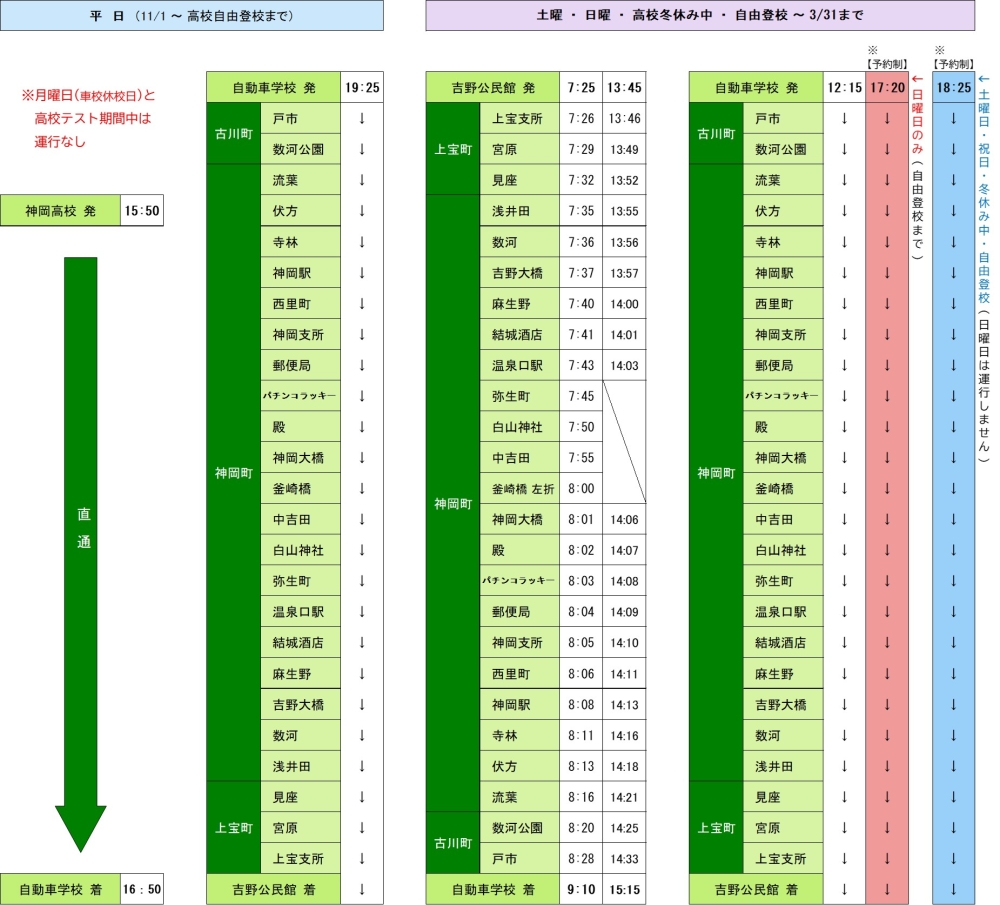Click the 12:15 departure time cell
The height and width of the screenshot is (905, 1000).
coord(844,88)
